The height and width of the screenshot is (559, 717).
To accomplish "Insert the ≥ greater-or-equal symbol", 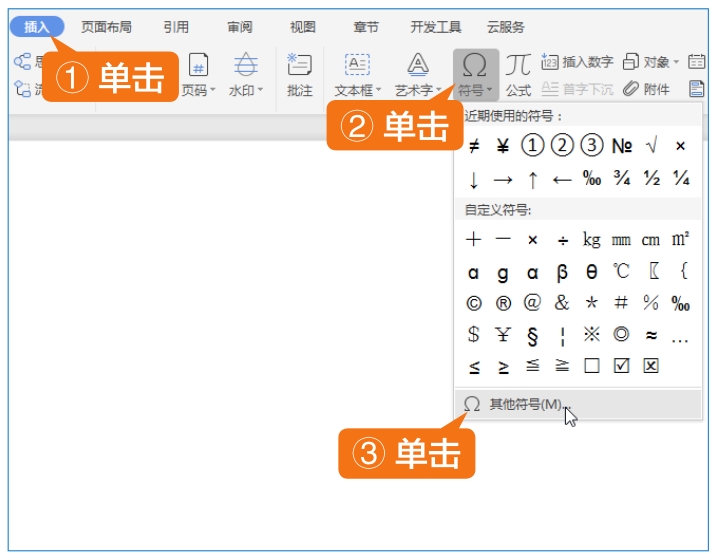I will (503, 367).
